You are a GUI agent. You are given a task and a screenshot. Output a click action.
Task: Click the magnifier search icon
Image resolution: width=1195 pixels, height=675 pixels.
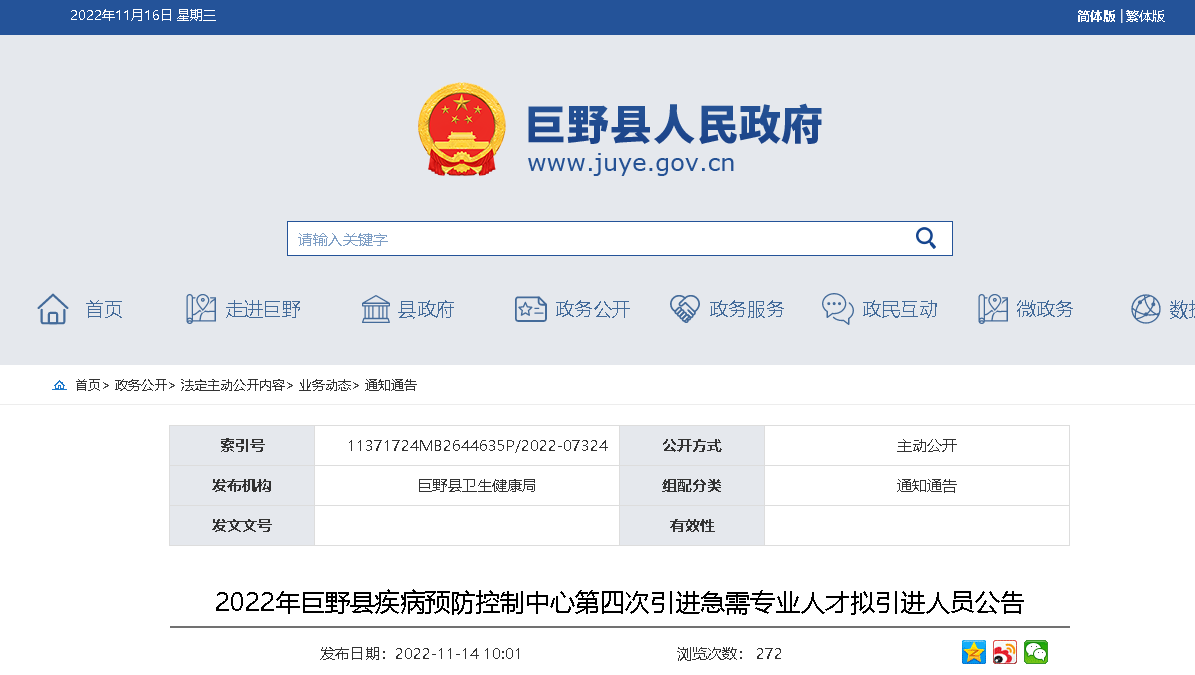tap(925, 238)
